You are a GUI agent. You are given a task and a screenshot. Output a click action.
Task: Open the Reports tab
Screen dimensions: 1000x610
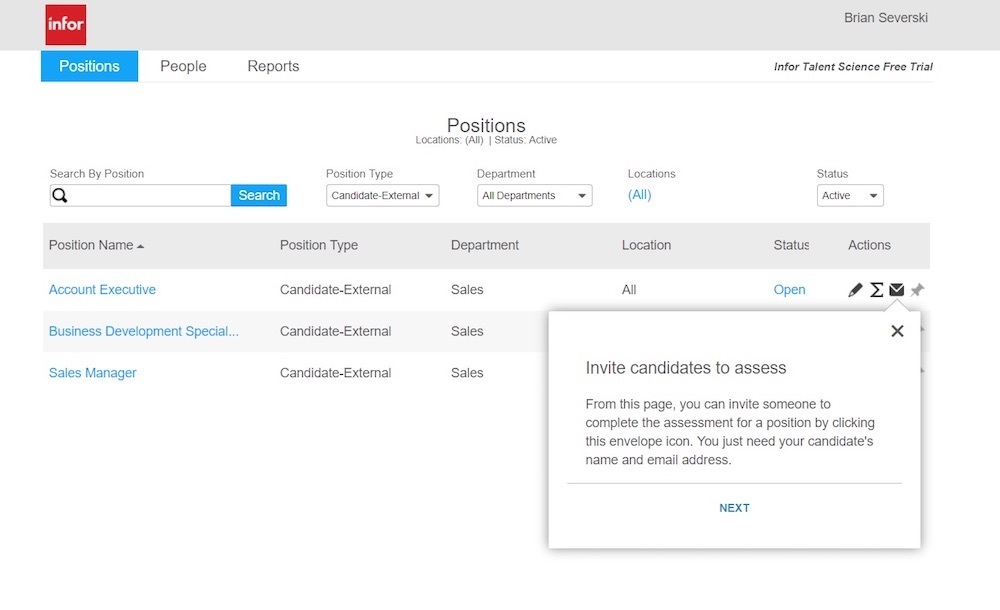(x=272, y=66)
